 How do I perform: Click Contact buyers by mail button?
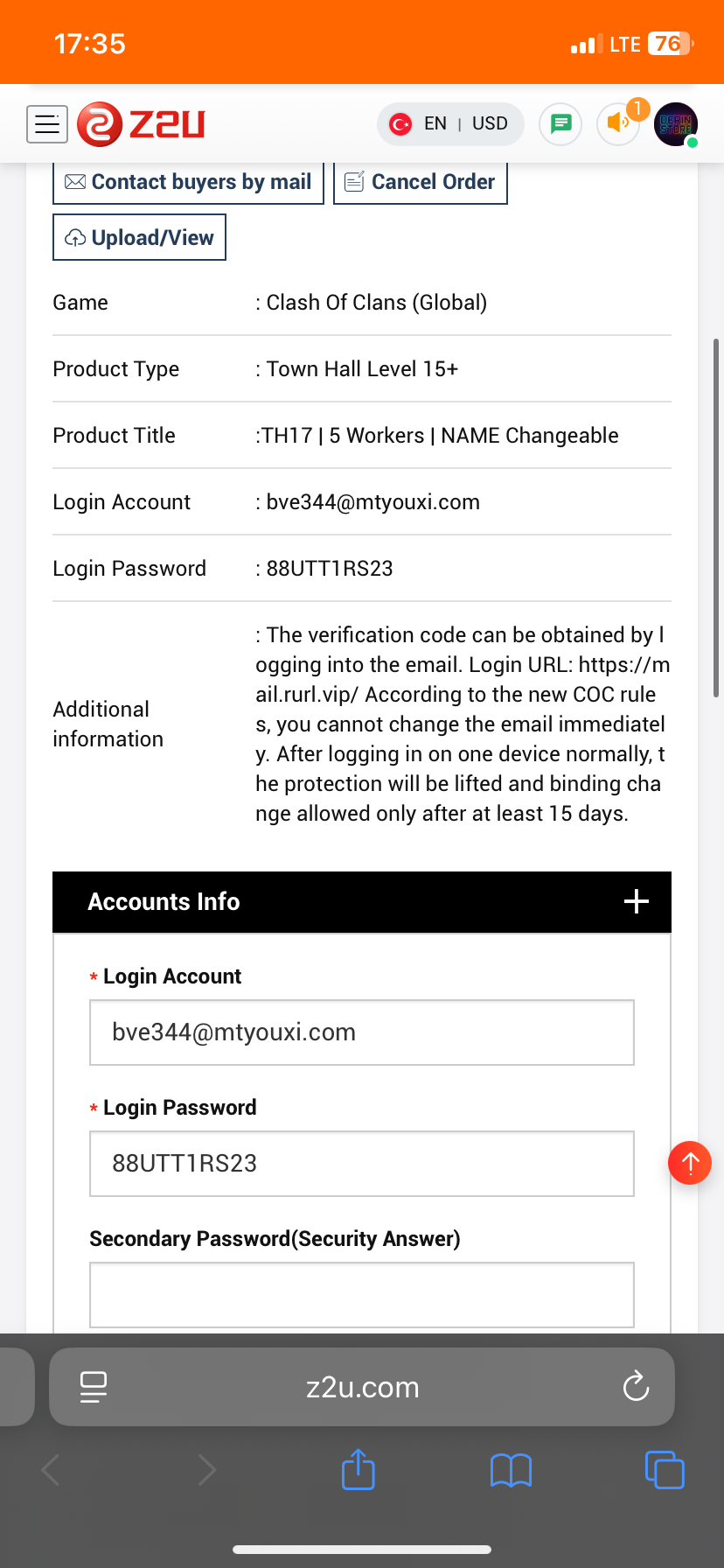coord(188,182)
